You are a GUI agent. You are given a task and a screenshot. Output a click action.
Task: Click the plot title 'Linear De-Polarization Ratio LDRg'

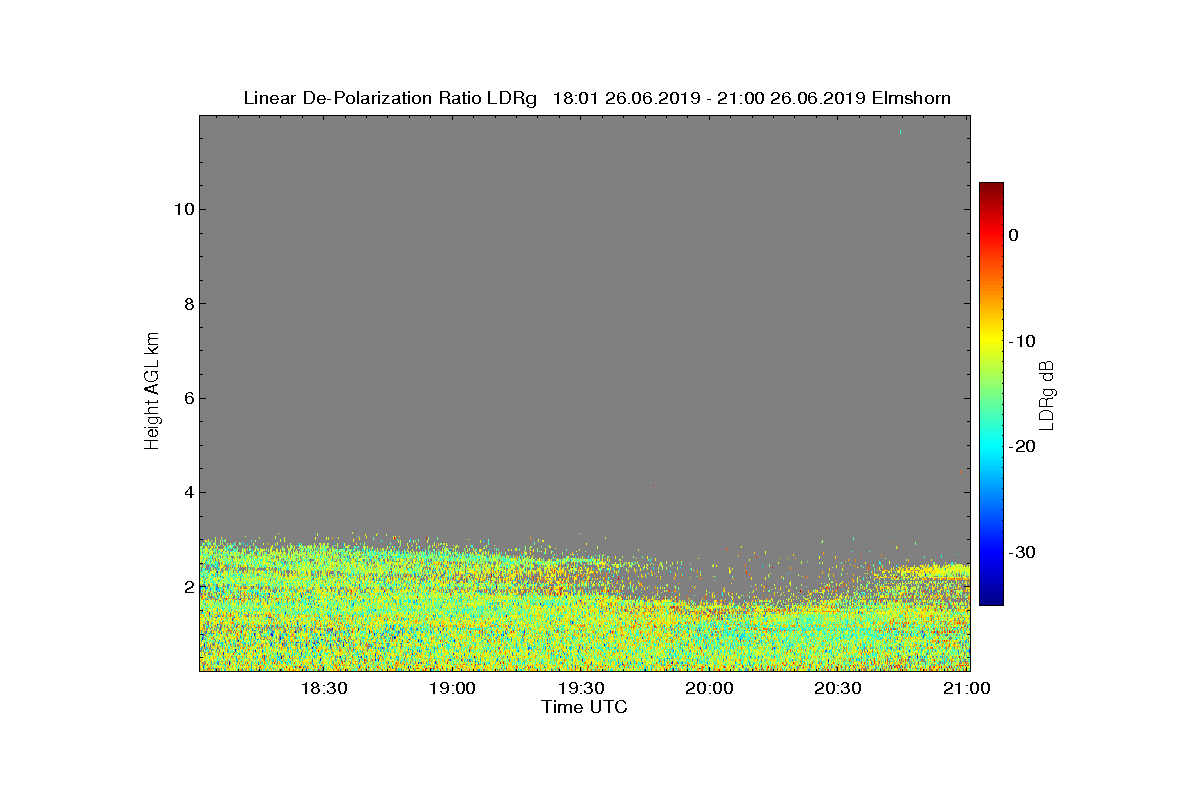[390, 98]
